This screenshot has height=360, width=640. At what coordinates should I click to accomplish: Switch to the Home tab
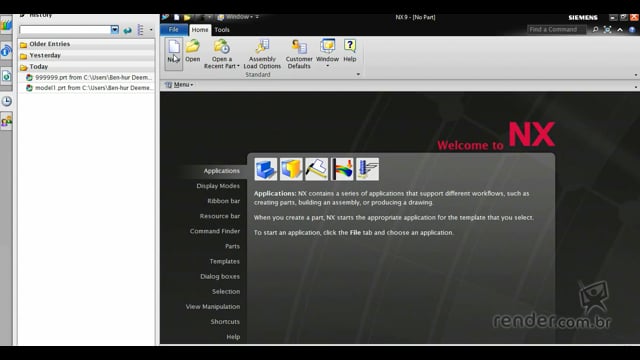pos(200,29)
